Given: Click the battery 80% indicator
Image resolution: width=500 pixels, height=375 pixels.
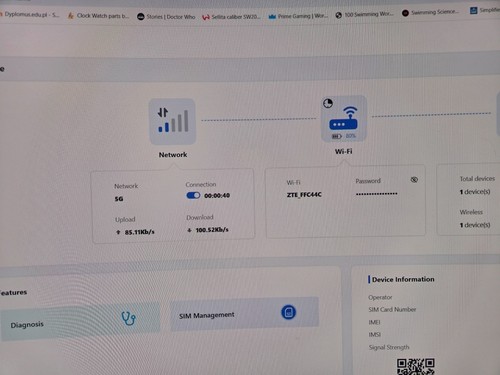Looking at the screenshot, I should pyautogui.click(x=344, y=136).
